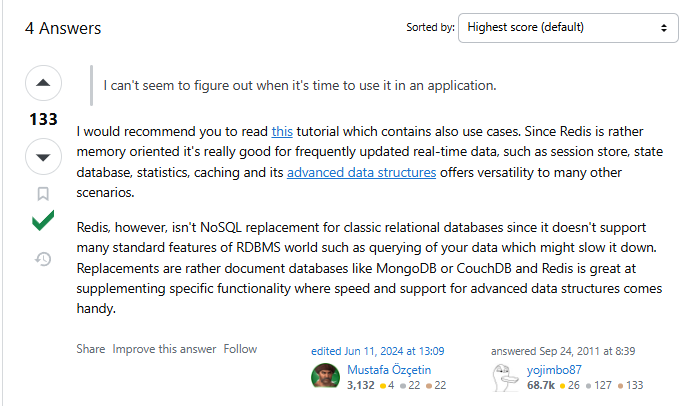Image resolution: width=691 pixels, height=406 pixels.
Task: Visit Mustafa Özçetin's profile name
Action: [389, 370]
